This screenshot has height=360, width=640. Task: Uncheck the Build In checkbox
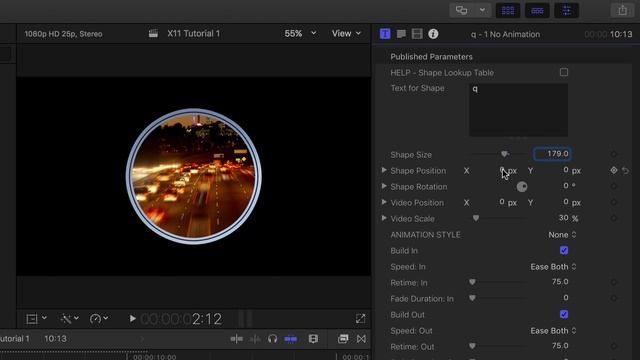click(564, 250)
